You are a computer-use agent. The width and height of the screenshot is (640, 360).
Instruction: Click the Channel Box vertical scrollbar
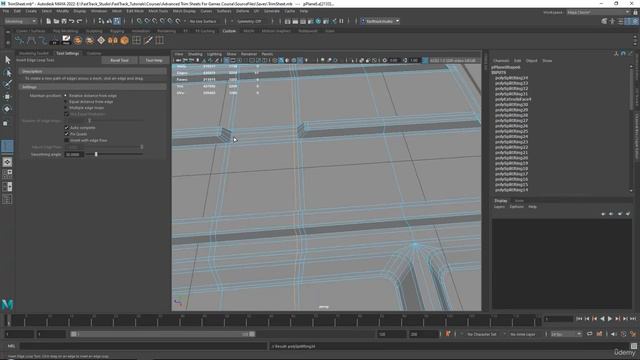point(632,129)
